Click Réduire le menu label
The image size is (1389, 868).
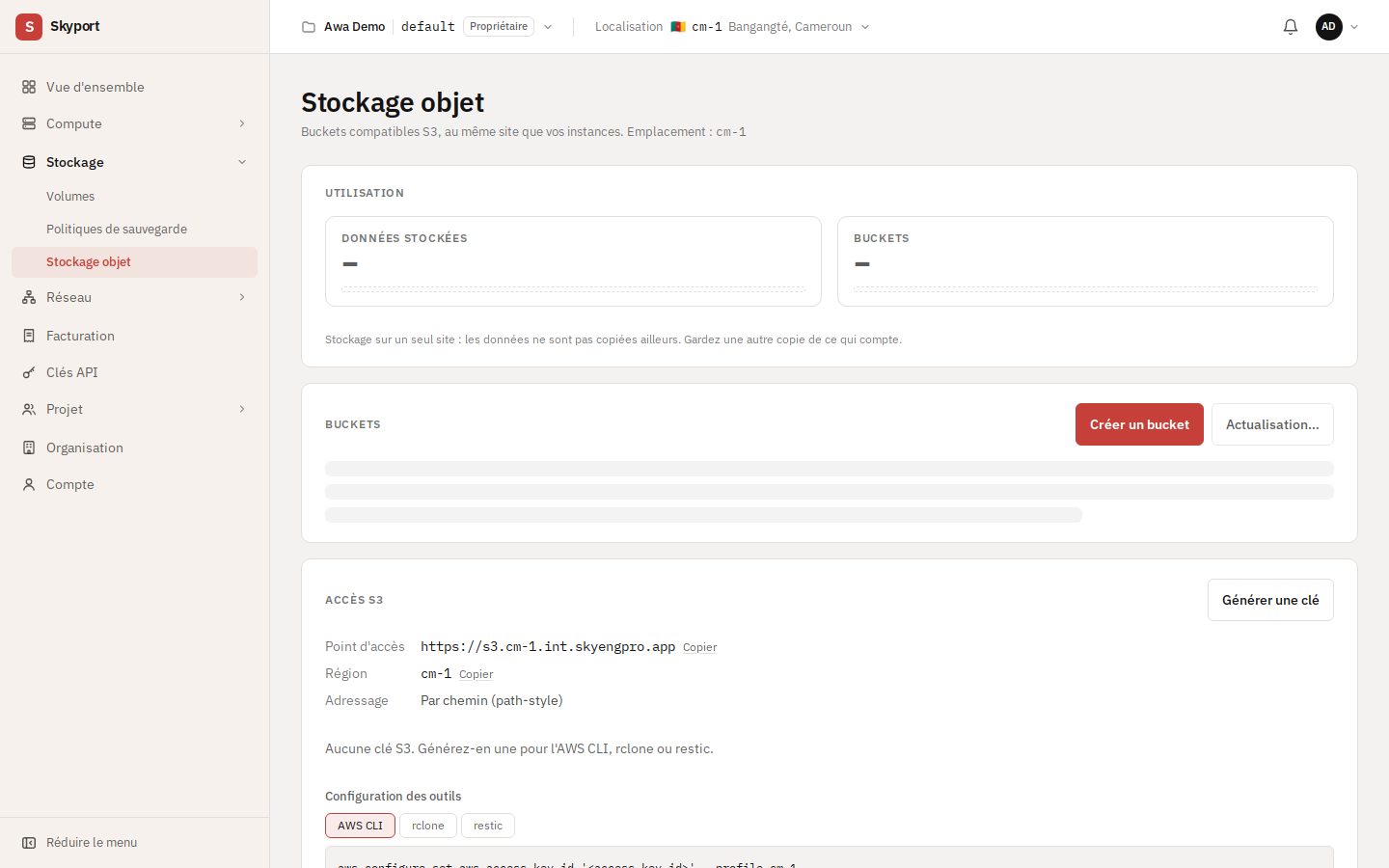pyautogui.click(x=92, y=843)
